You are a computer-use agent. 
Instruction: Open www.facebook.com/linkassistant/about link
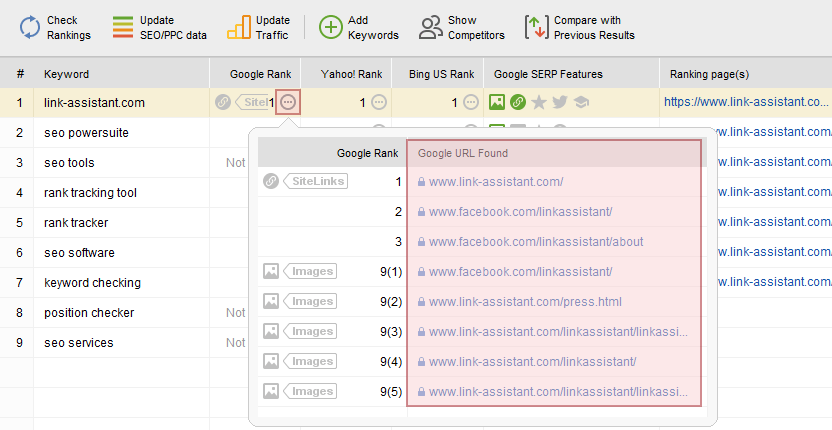click(536, 242)
